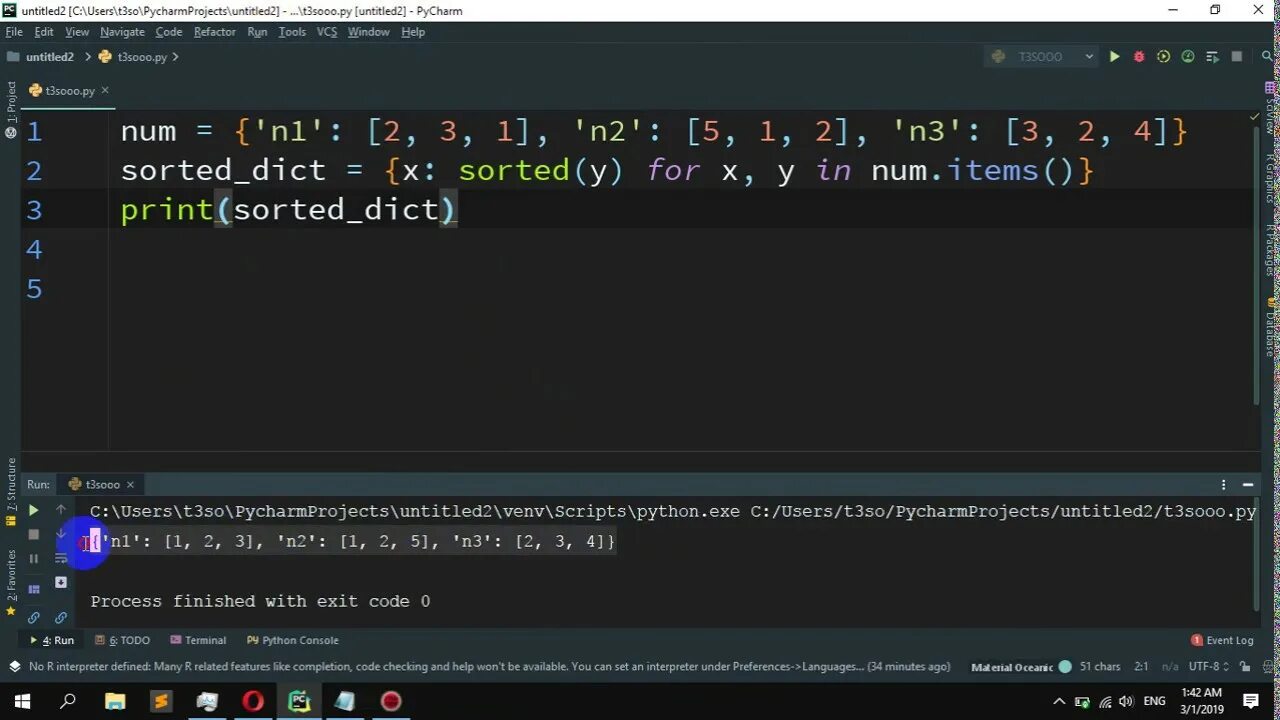Screen dimensions: 1280x720
Task: Switch to the 6: TODO tab
Action: (123, 640)
